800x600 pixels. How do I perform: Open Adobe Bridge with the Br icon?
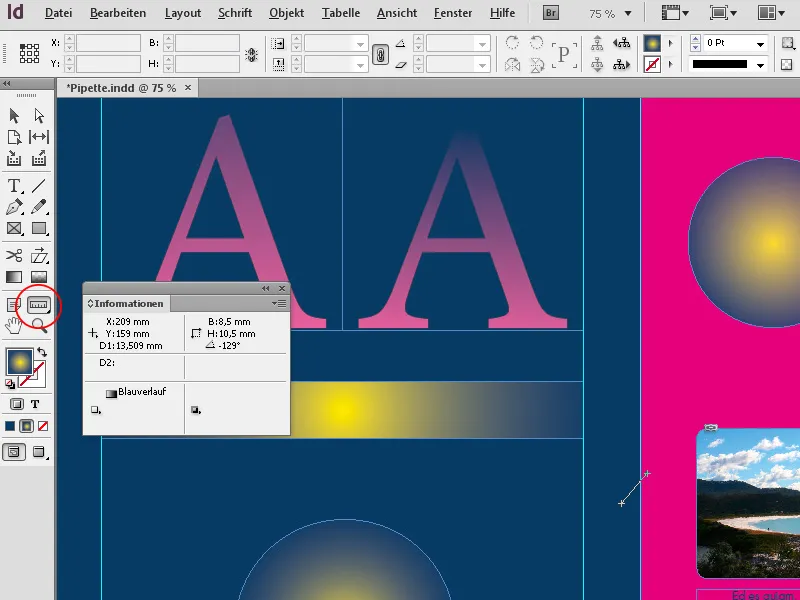pyautogui.click(x=550, y=13)
